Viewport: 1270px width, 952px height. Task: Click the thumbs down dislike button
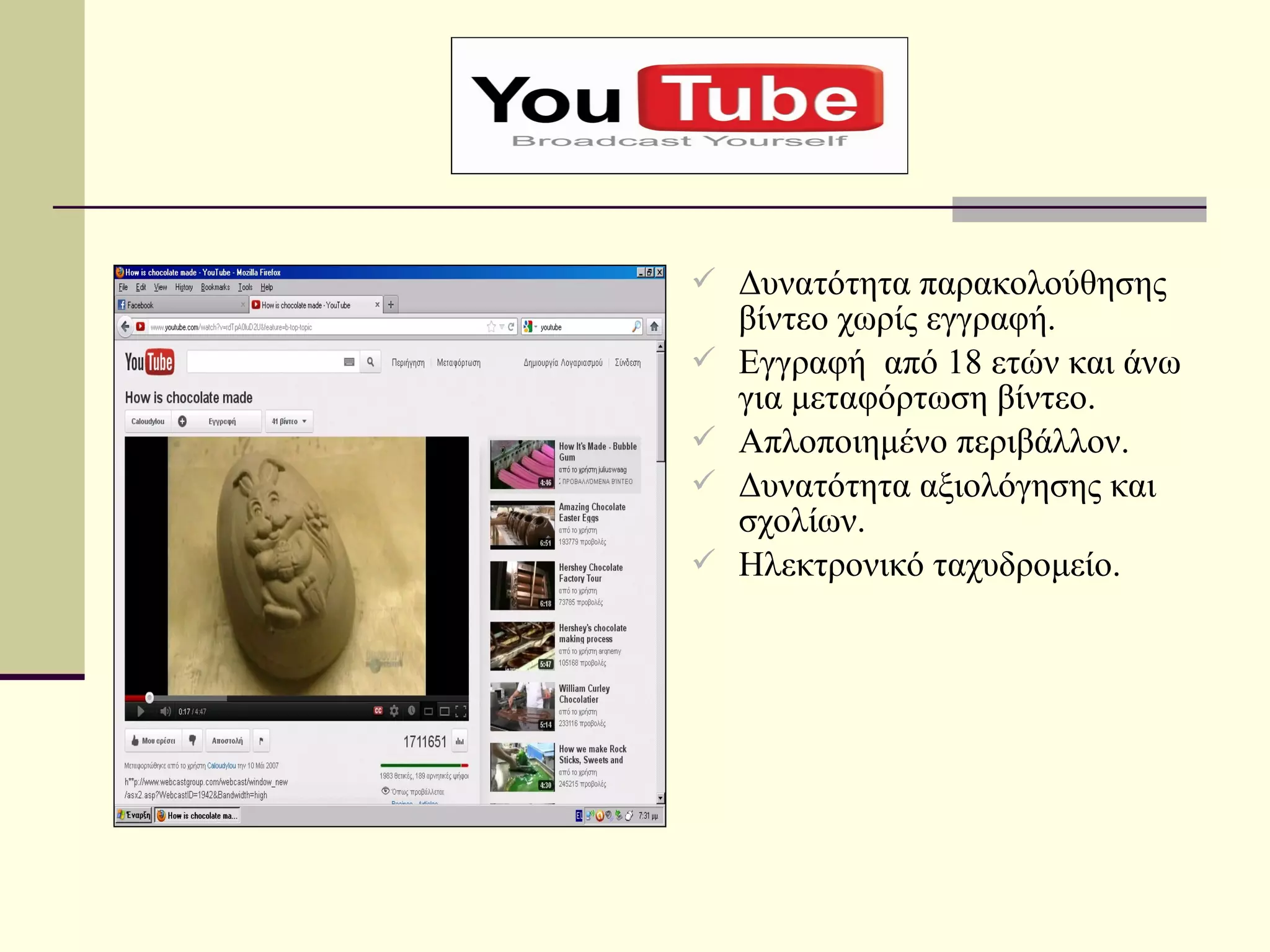(x=192, y=741)
